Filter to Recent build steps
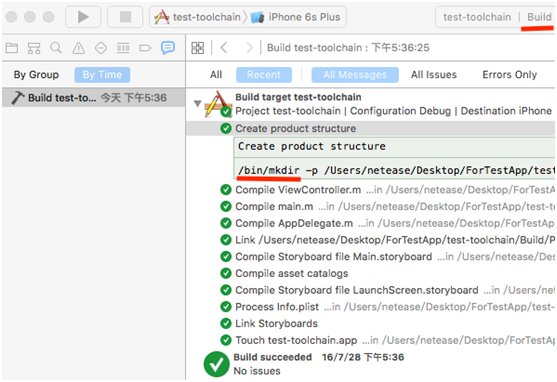Viewport: 557px width, 382px height. click(x=264, y=75)
